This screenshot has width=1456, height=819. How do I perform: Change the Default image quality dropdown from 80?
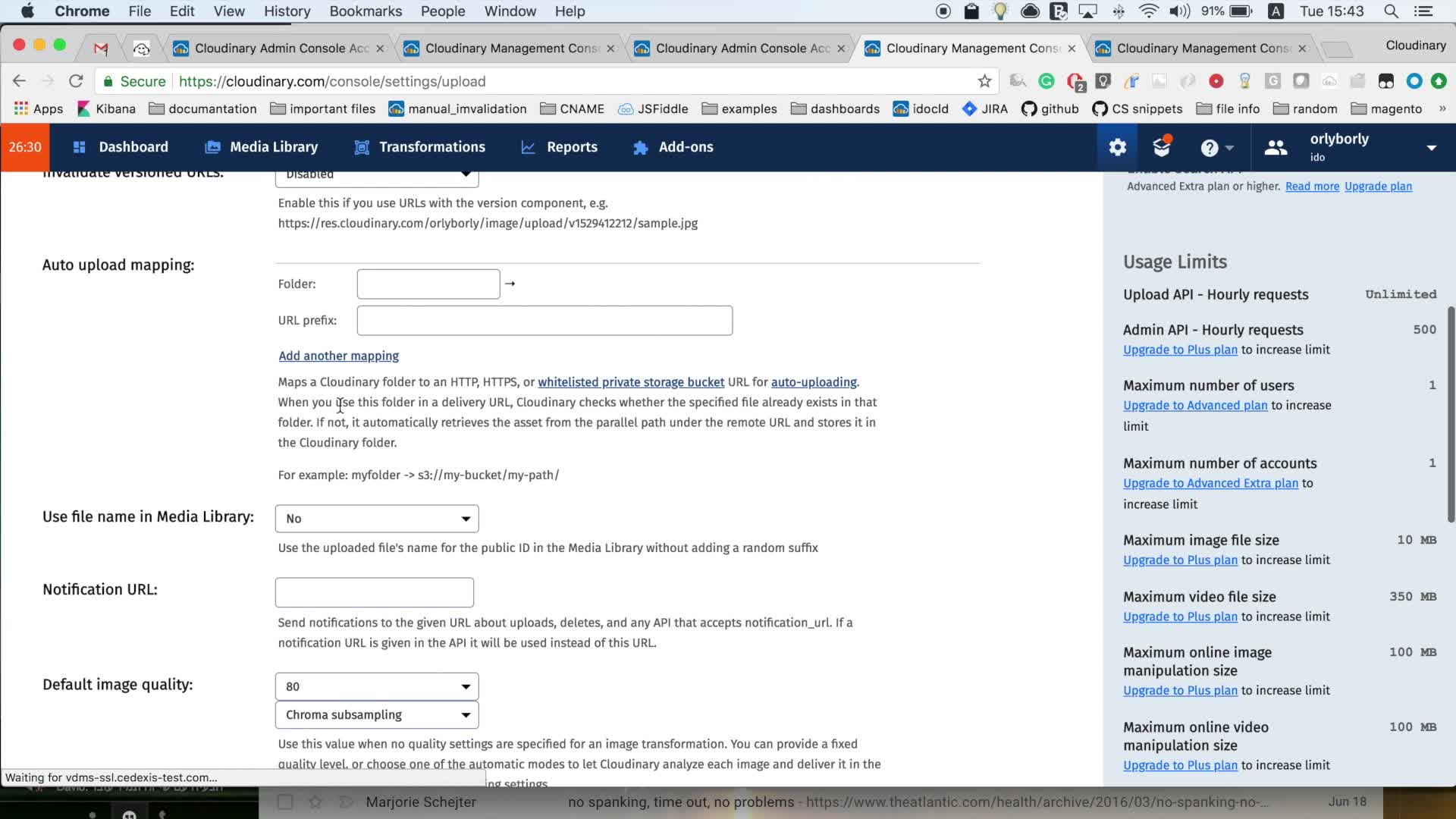(377, 686)
